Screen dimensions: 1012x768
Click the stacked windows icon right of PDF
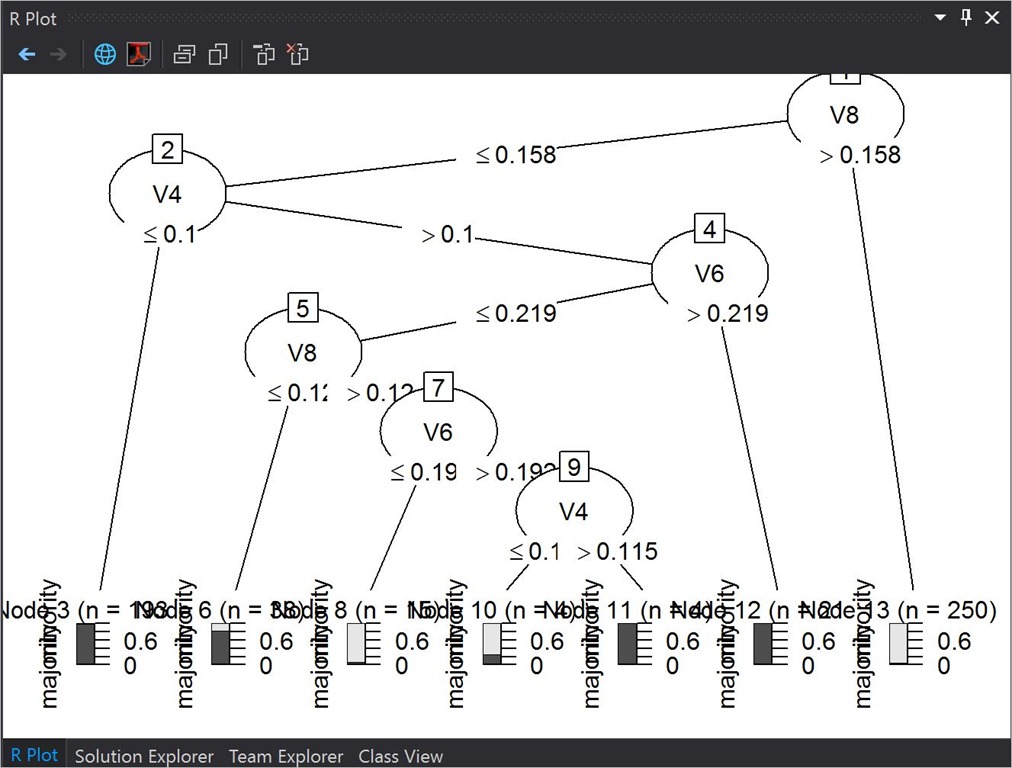tap(184, 54)
